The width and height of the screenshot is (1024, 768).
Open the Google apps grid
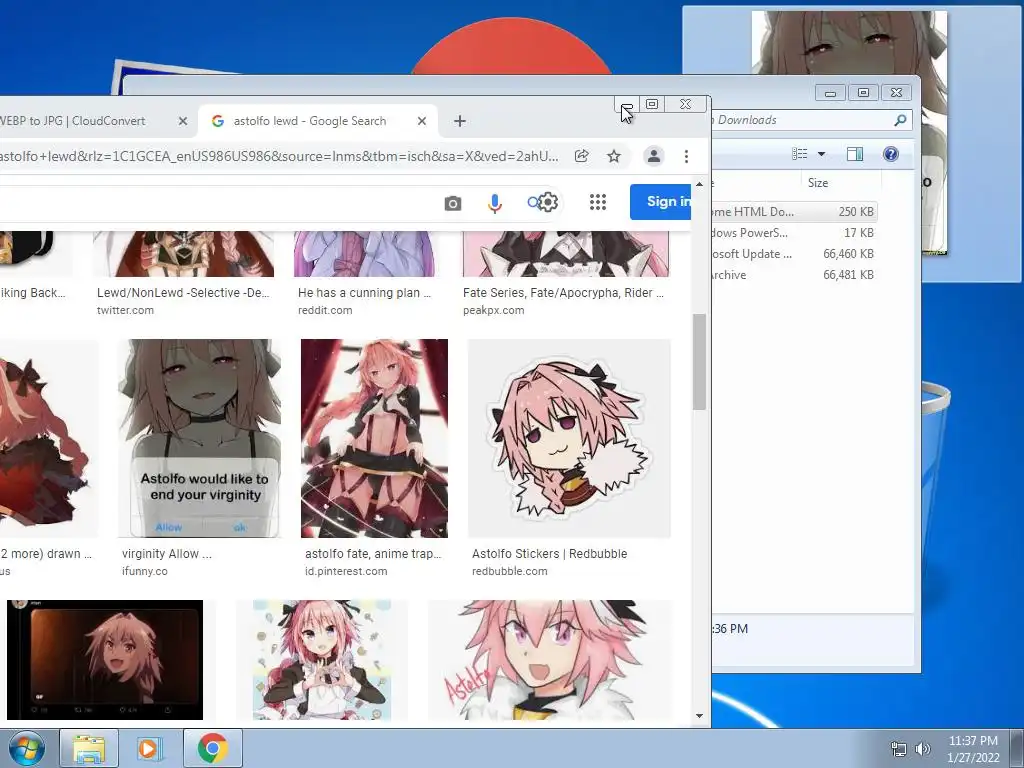(598, 202)
